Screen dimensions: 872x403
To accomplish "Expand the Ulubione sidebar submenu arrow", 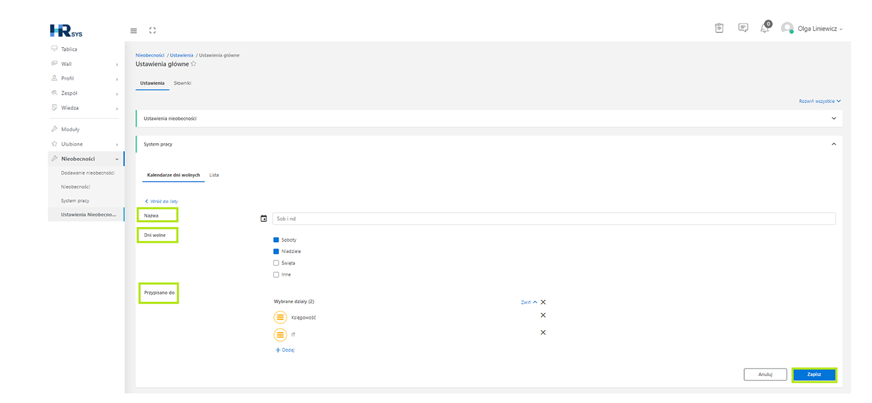I will [117, 145].
